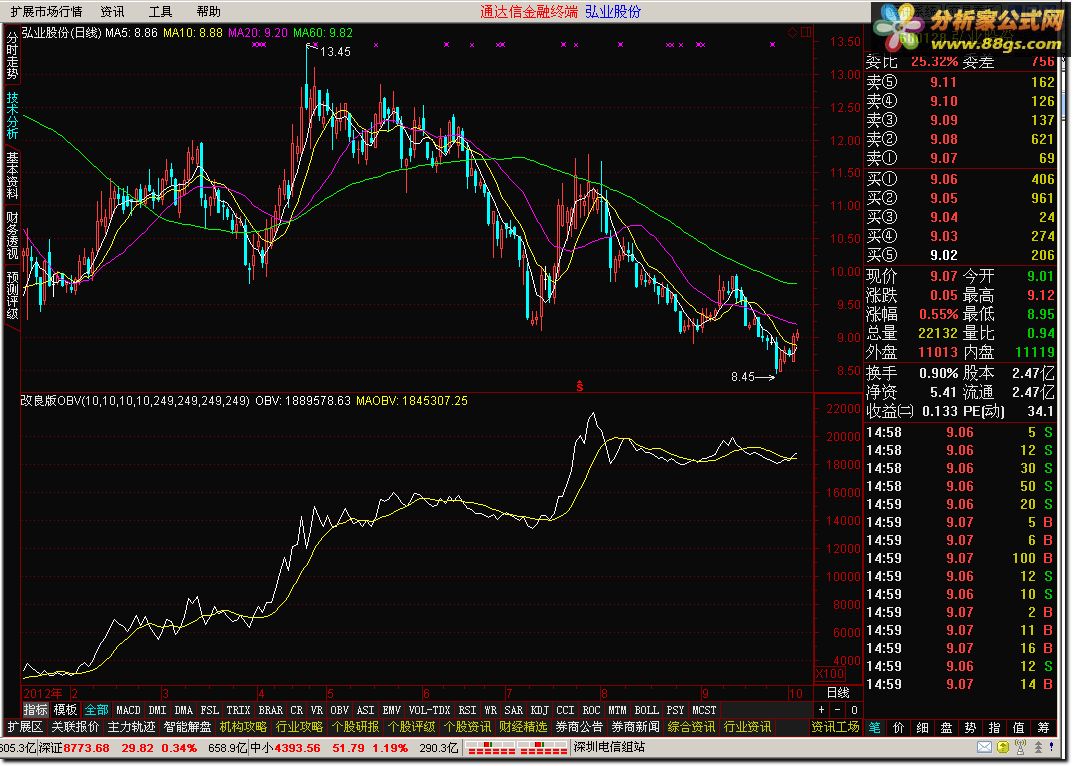Open the 财经精选 link
The image size is (1073, 766).
[523, 727]
